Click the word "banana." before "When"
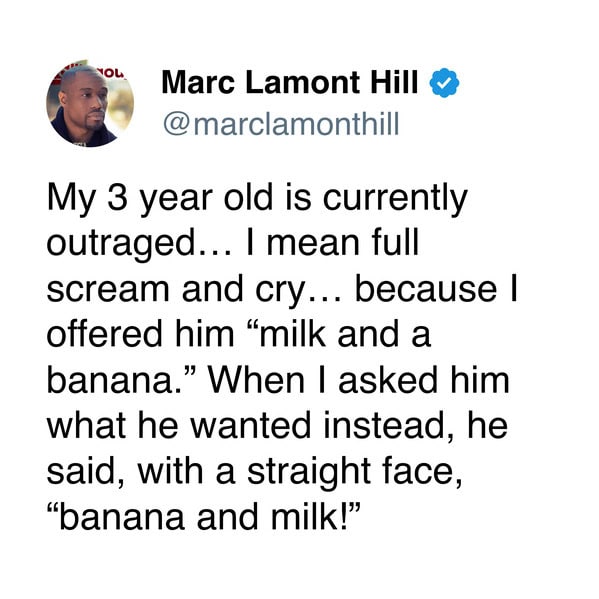This screenshot has height=599, width=599. click(x=121, y=379)
